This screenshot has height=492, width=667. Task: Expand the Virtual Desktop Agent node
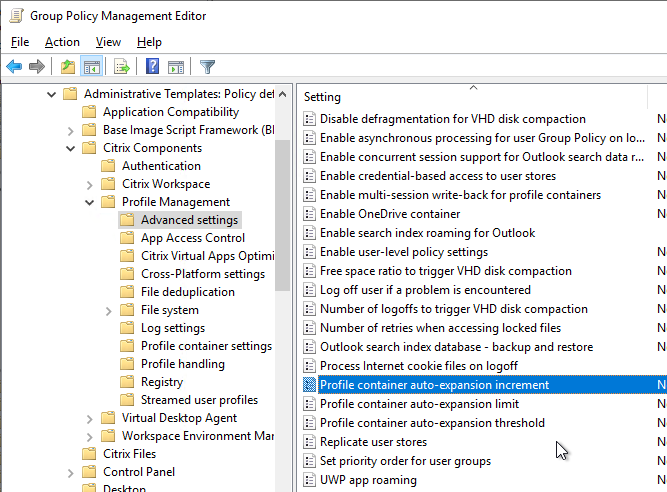click(90, 418)
